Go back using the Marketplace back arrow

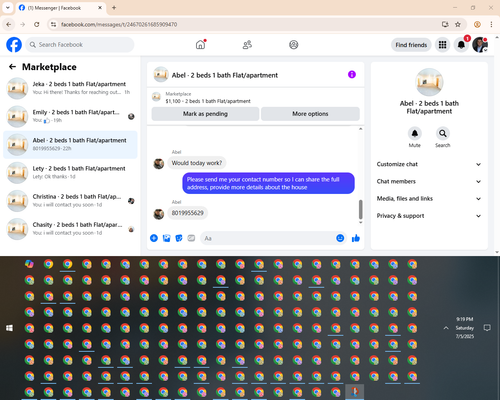[13, 67]
